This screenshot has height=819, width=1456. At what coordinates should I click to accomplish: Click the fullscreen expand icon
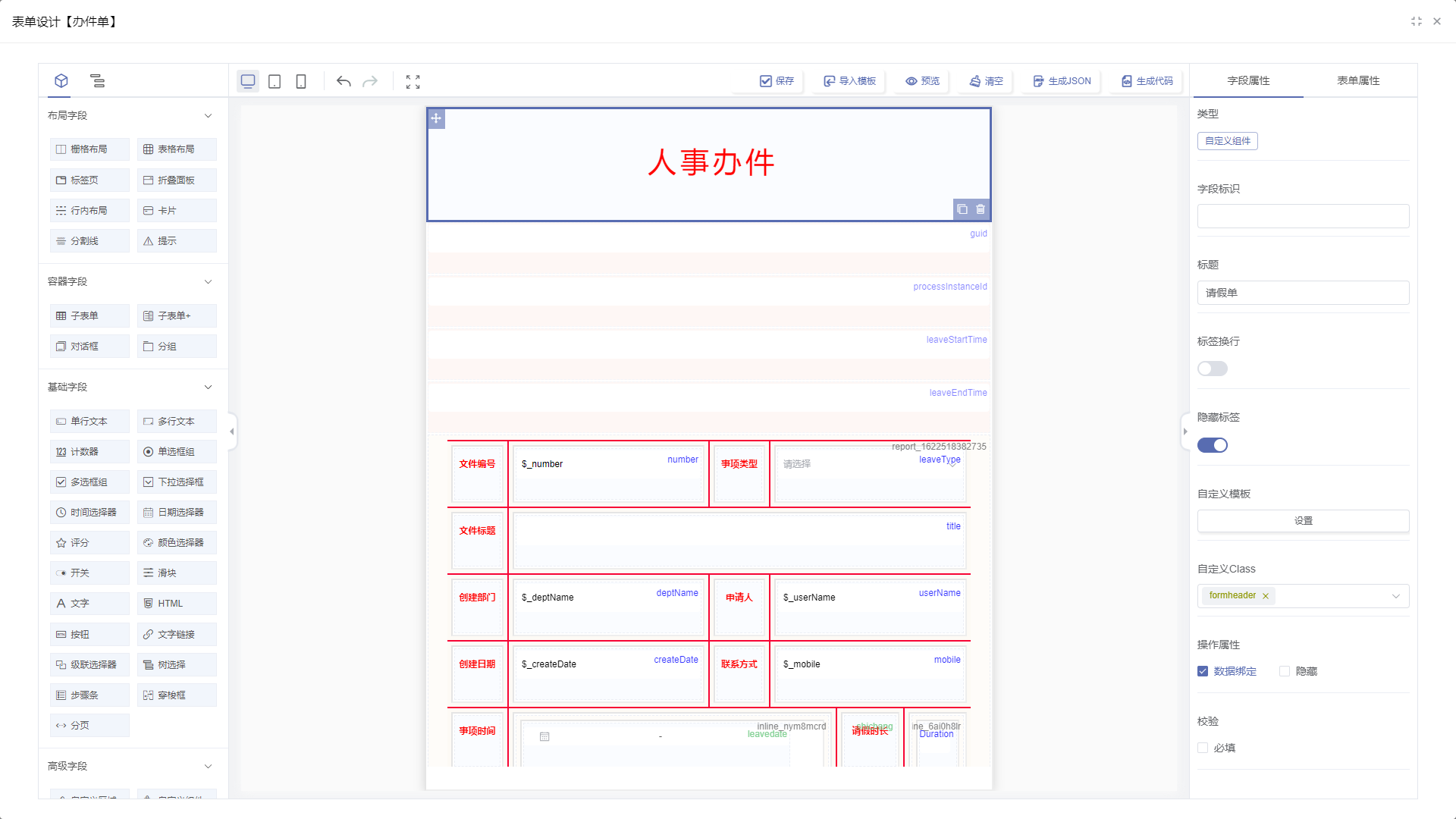pyautogui.click(x=413, y=81)
